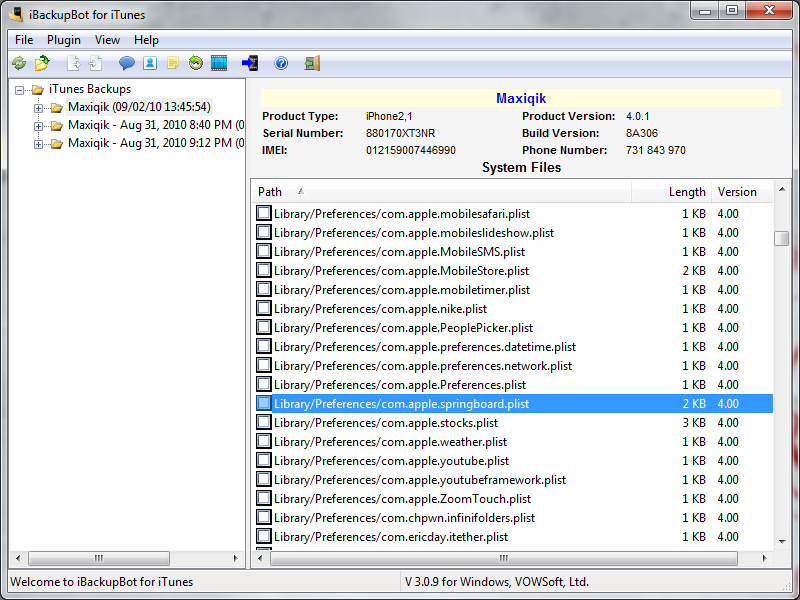Viewport: 800px width, 600px height.
Task: Sort by the Version column header
Action: click(x=742, y=192)
